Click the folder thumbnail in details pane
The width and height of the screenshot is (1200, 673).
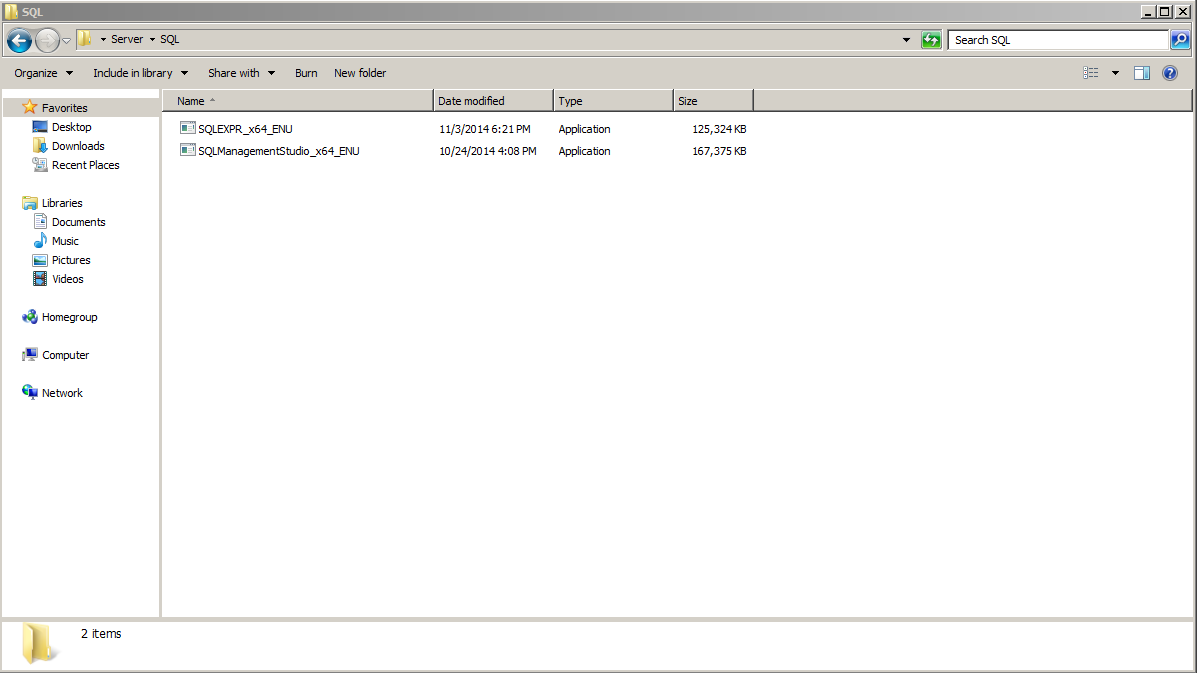point(40,644)
